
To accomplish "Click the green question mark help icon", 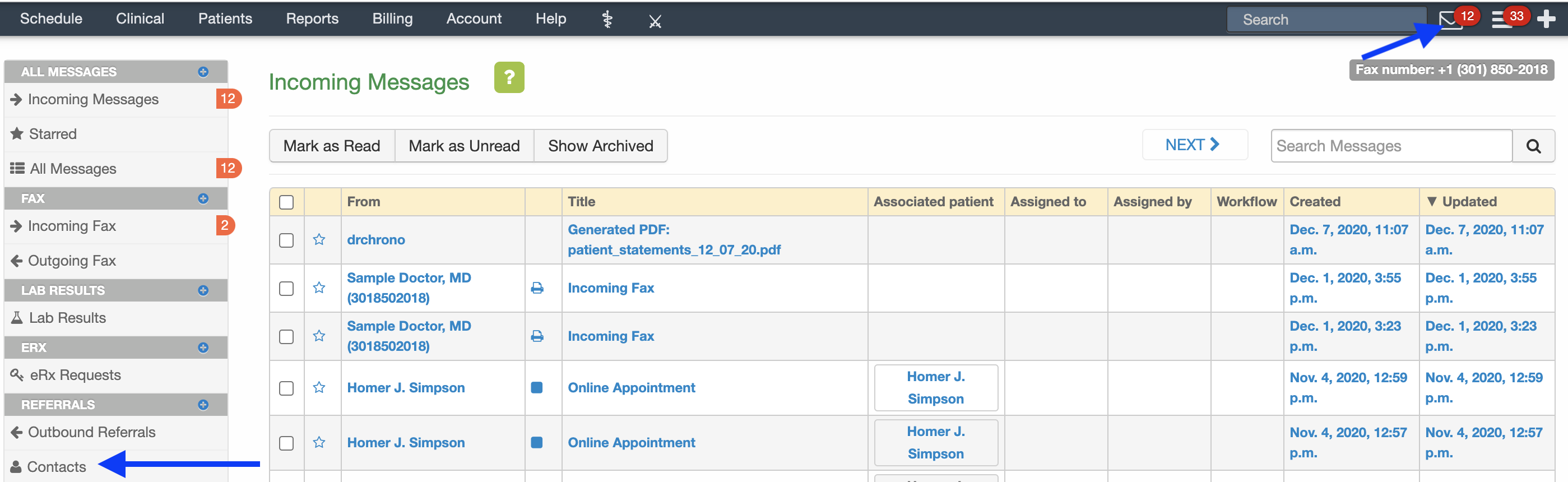I will (x=509, y=78).
